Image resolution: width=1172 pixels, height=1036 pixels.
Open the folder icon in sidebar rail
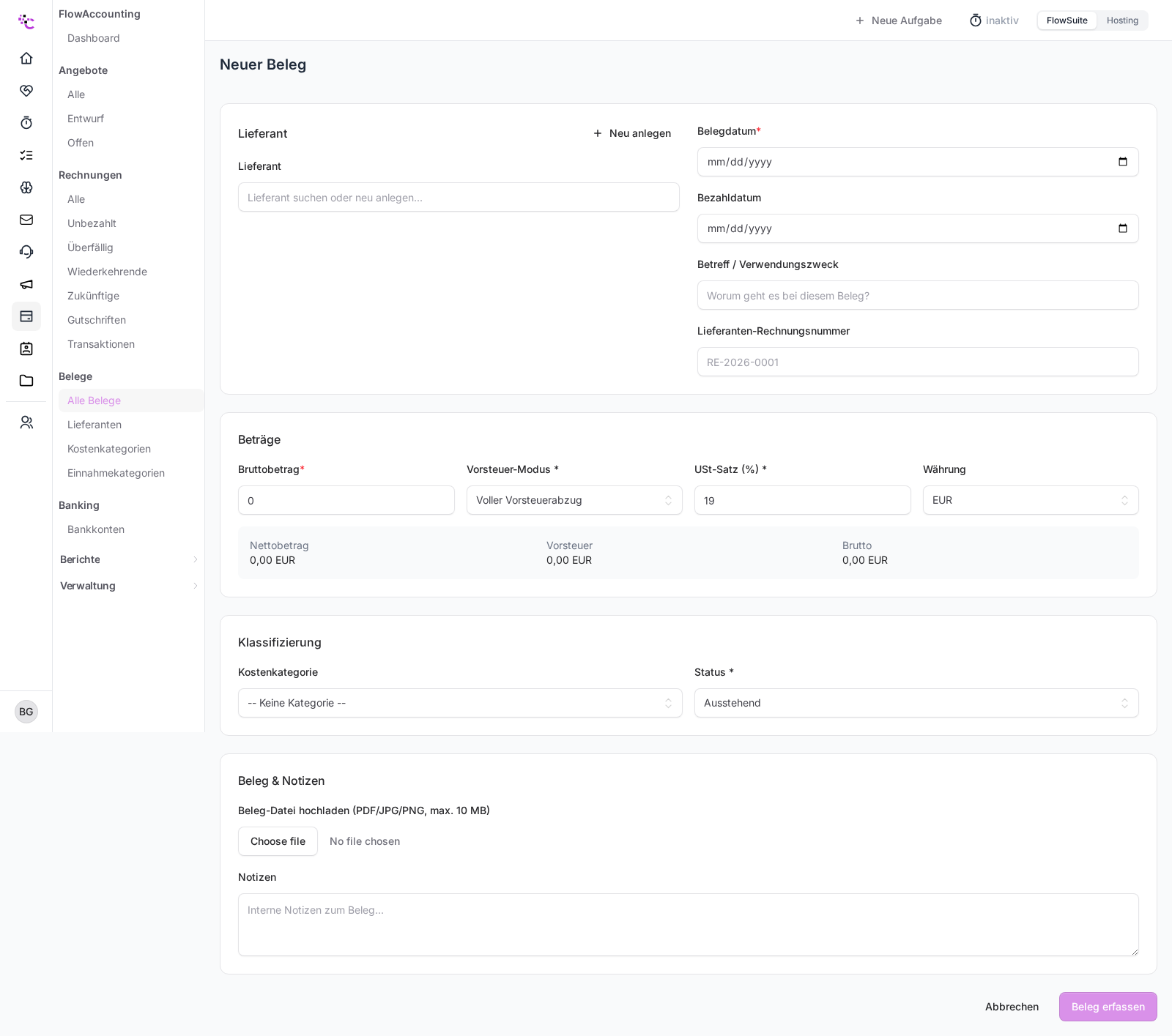(x=26, y=381)
